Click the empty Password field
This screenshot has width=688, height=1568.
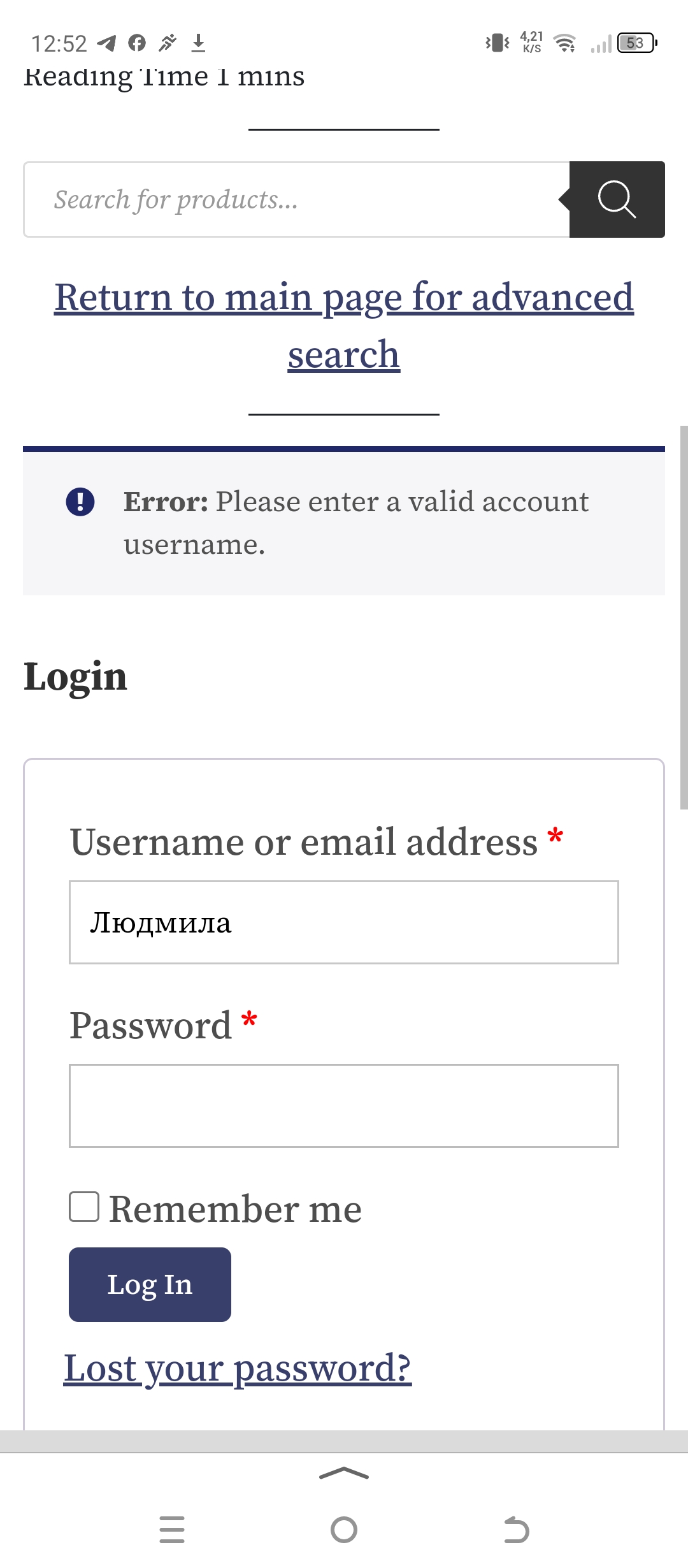(344, 1106)
